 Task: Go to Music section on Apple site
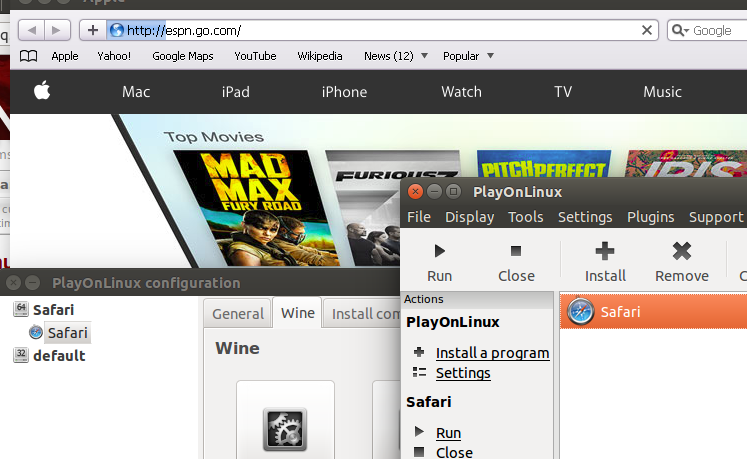(662, 92)
